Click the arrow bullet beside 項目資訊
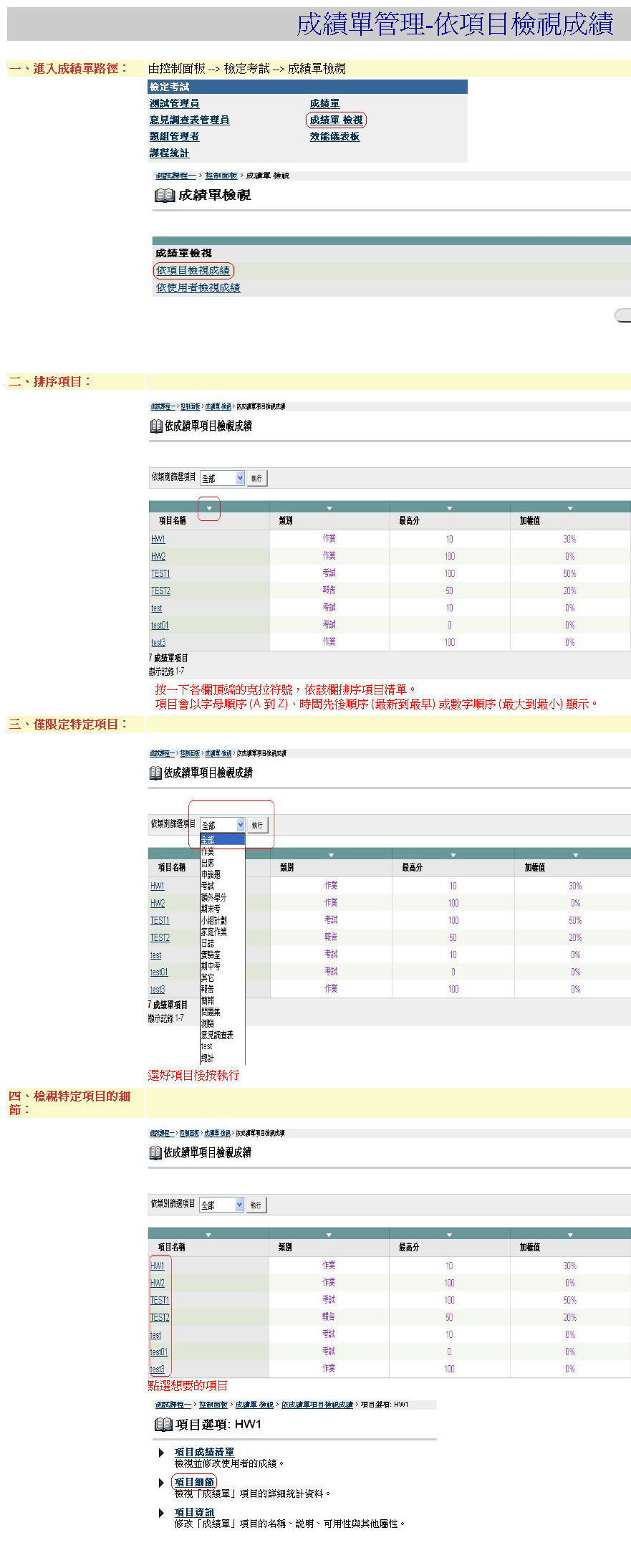The width and height of the screenshot is (631, 1568). (161, 1512)
